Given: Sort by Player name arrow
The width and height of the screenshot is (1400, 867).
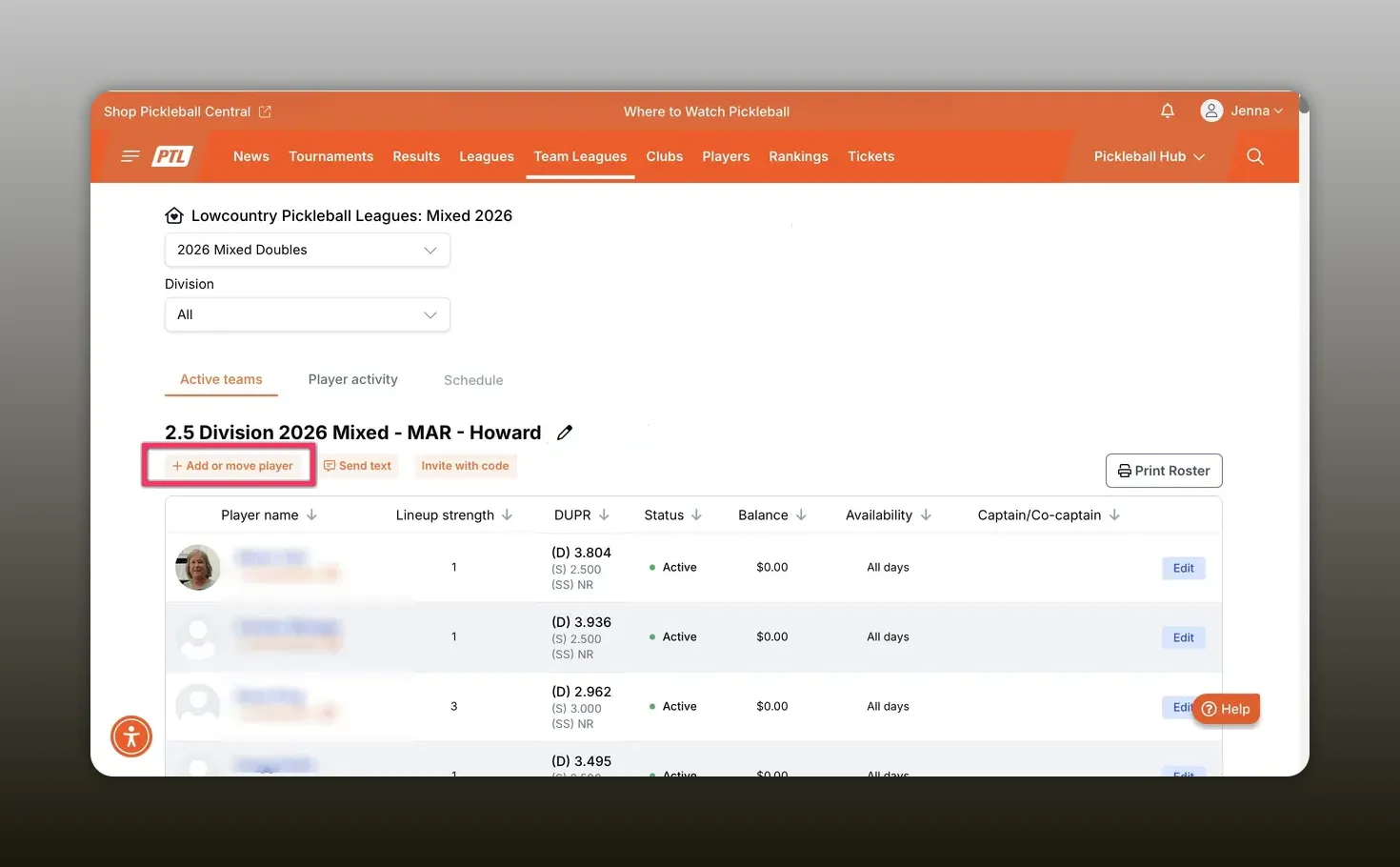Looking at the screenshot, I should 311,514.
